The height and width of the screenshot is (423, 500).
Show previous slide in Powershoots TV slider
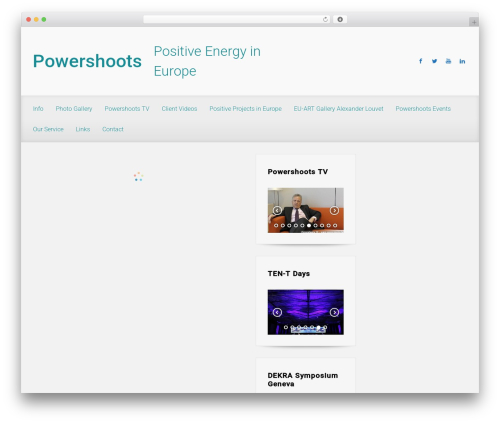277,210
